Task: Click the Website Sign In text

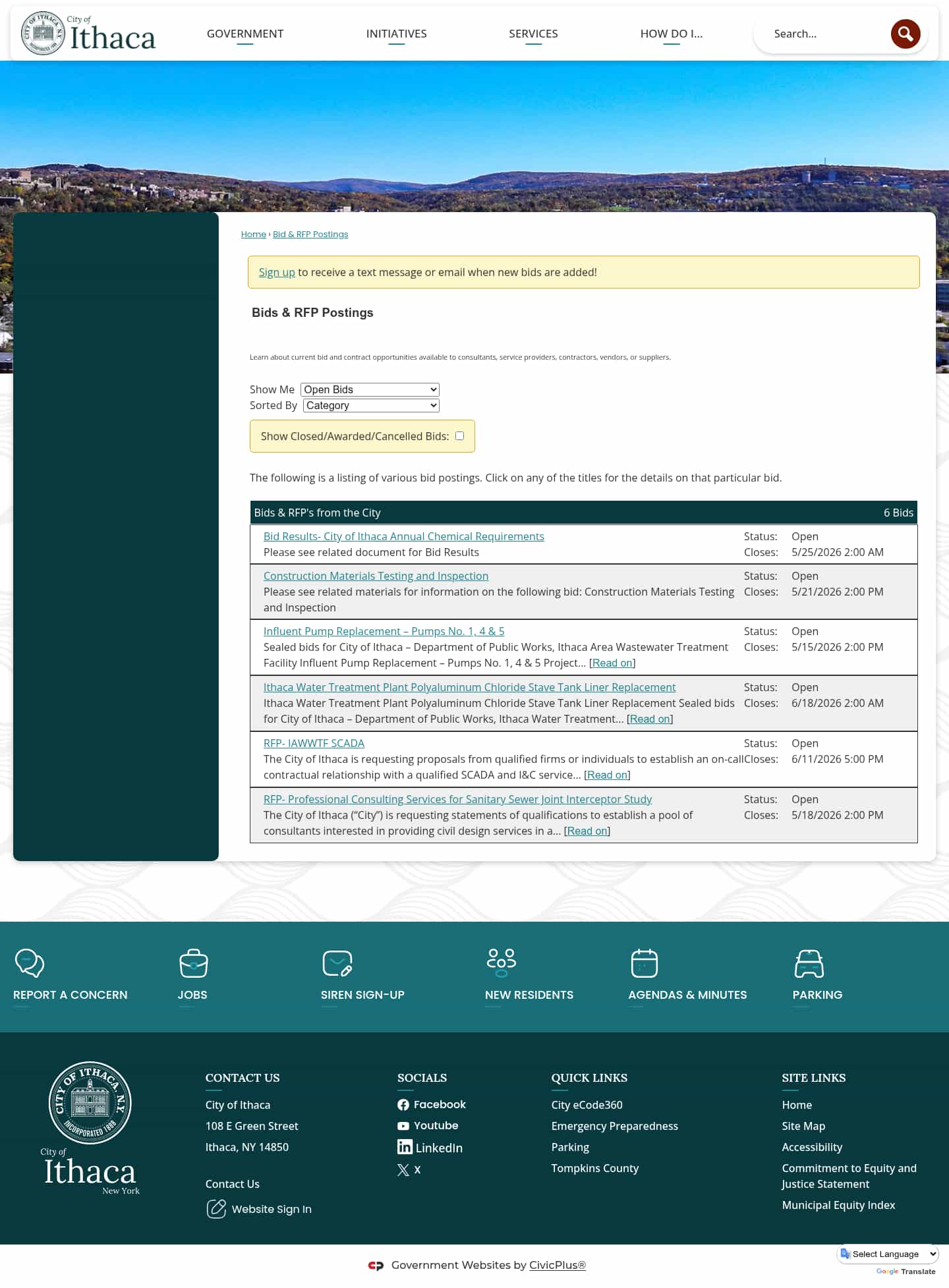Action: pos(272,1209)
